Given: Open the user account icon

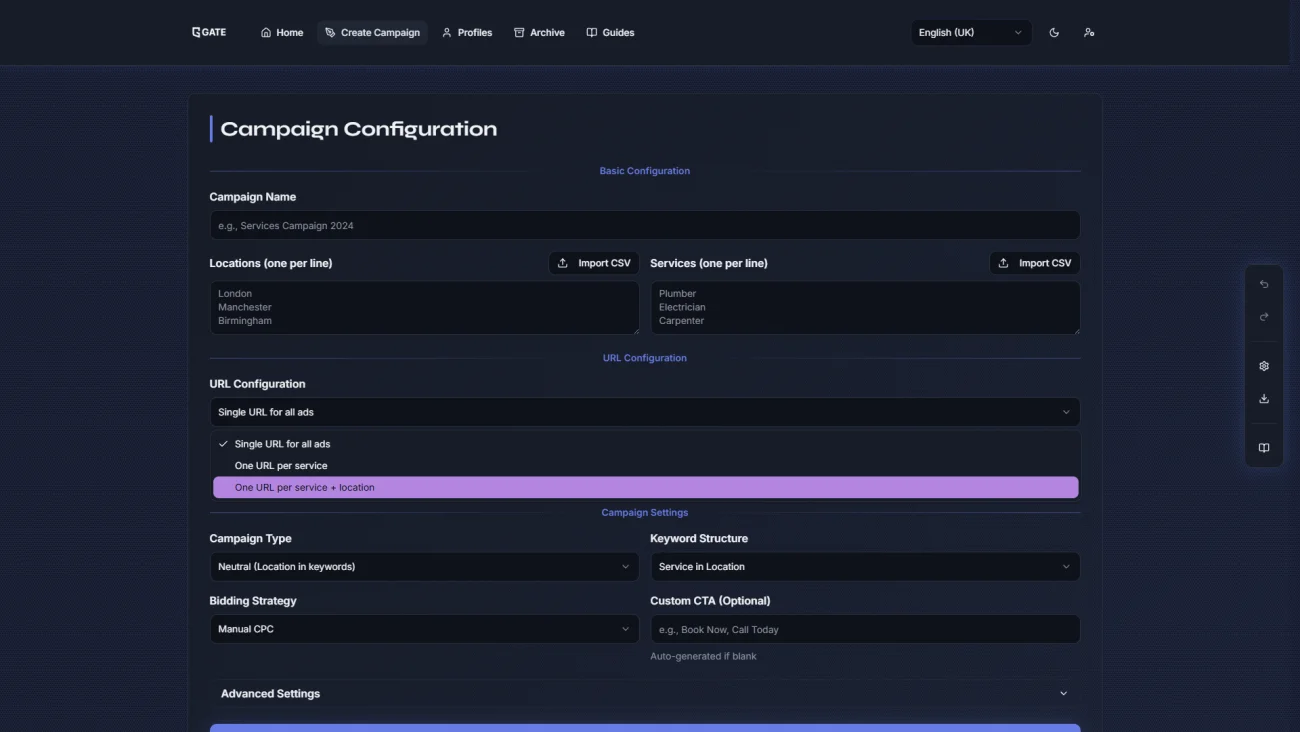Looking at the screenshot, I should [x=1089, y=33].
